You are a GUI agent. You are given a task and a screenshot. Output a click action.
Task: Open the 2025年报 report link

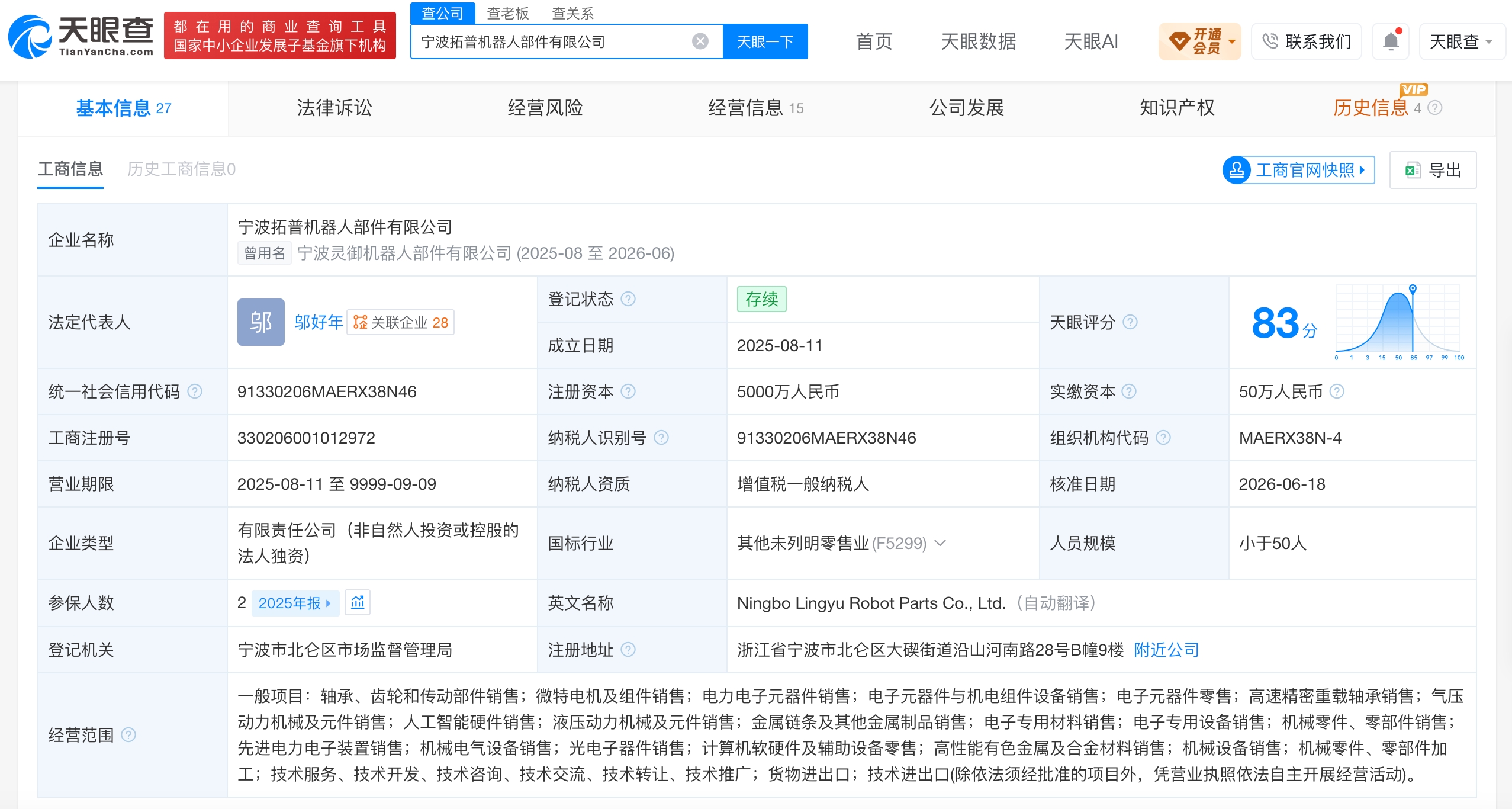point(295,603)
